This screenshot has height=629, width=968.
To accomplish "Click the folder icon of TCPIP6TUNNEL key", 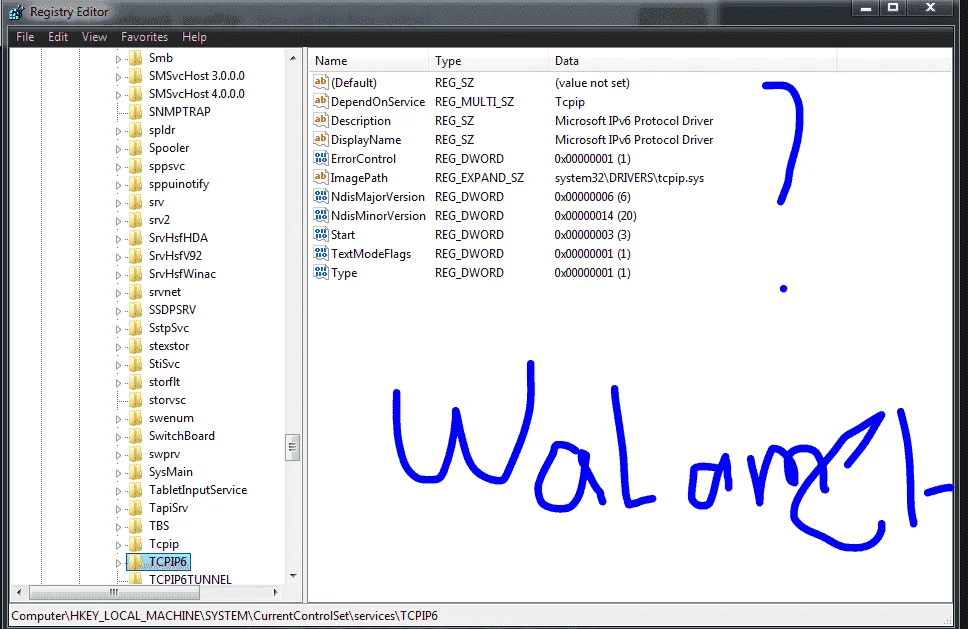I will (x=135, y=579).
